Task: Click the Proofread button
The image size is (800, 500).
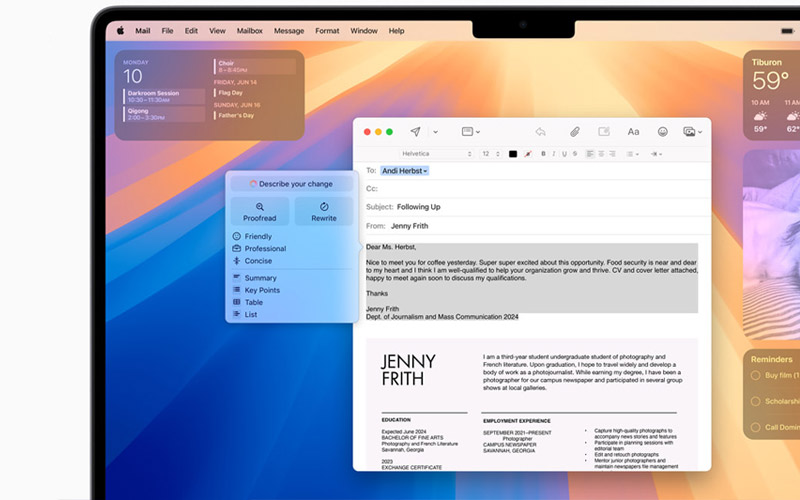Action: pyautogui.click(x=260, y=211)
